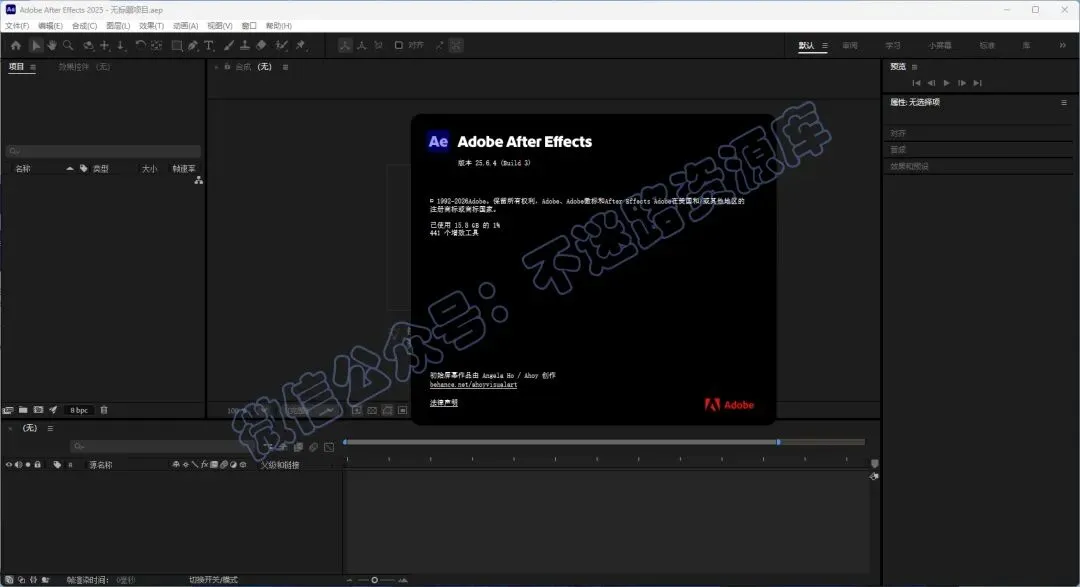1080x587 pixels.
Task: Toggle the shy layer switch in timeline header
Action: 176,465
